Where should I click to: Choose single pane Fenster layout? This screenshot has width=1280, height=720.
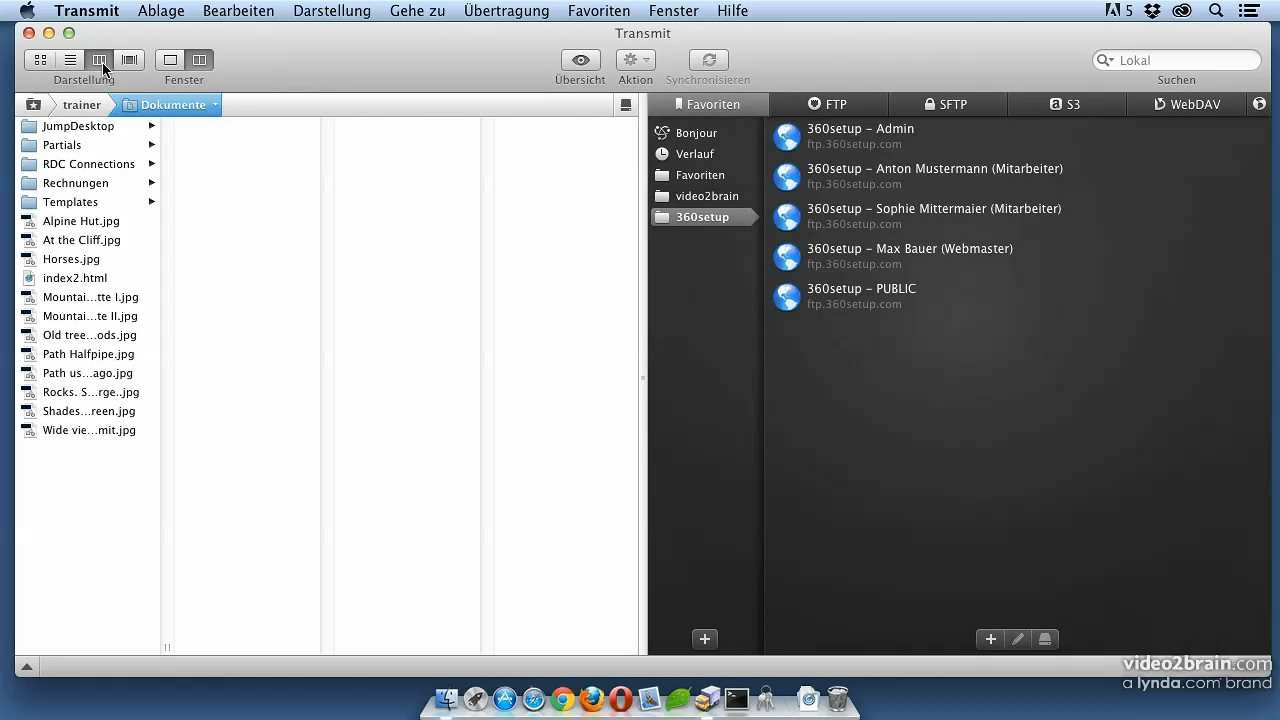(x=170, y=60)
